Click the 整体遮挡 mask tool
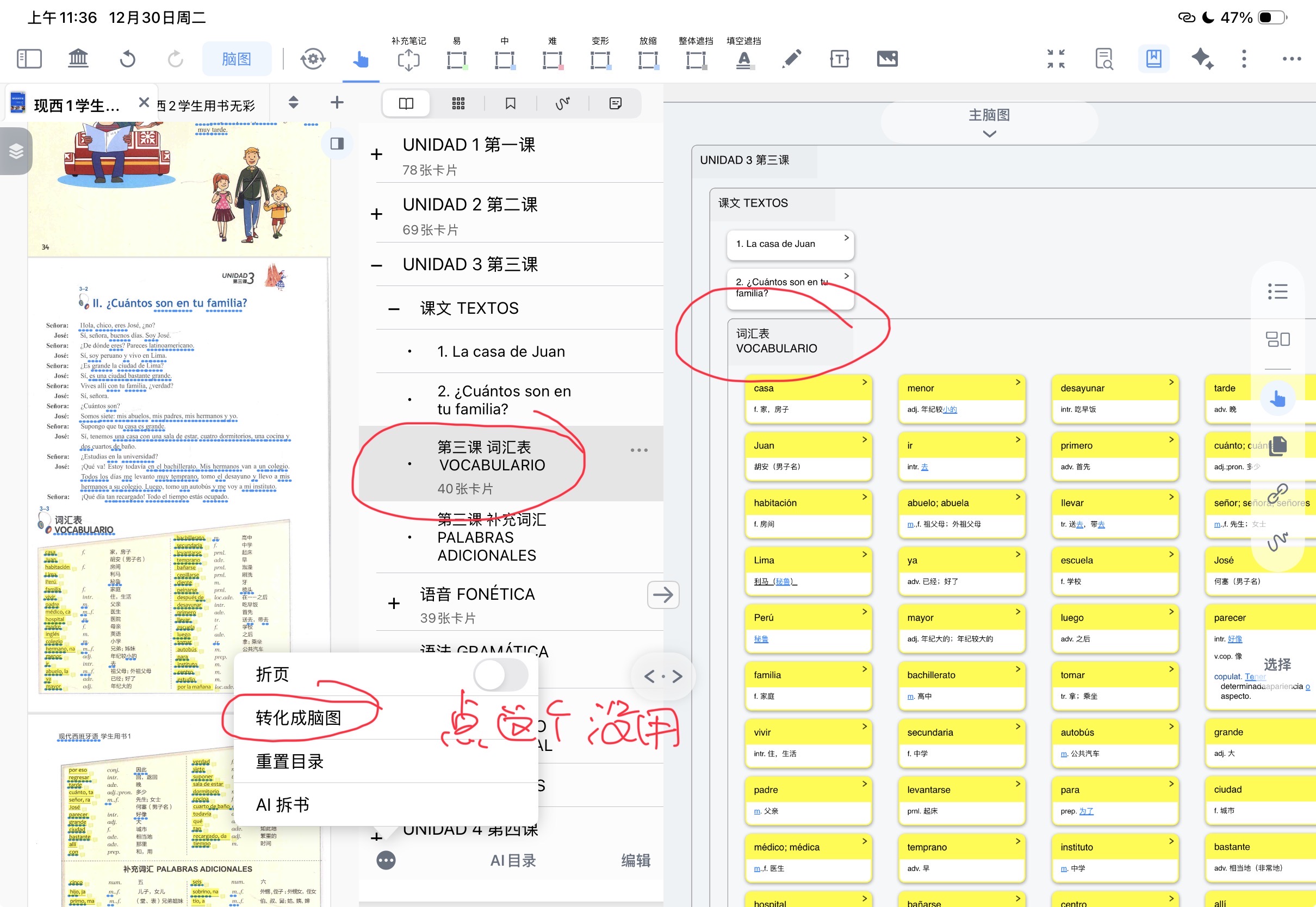 click(x=696, y=59)
